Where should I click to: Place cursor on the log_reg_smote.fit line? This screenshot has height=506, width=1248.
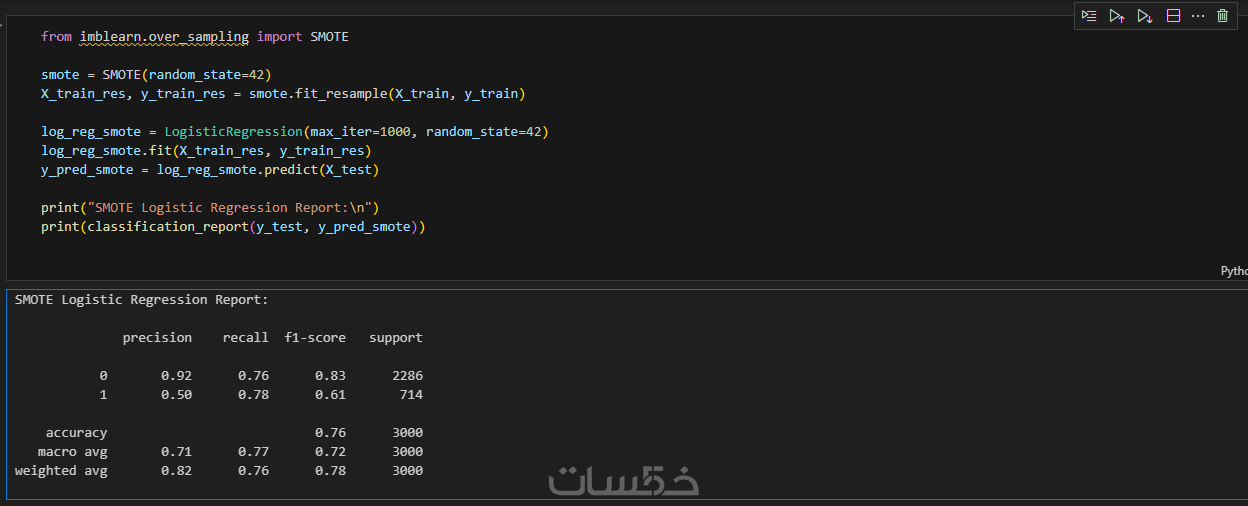click(205, 151)
